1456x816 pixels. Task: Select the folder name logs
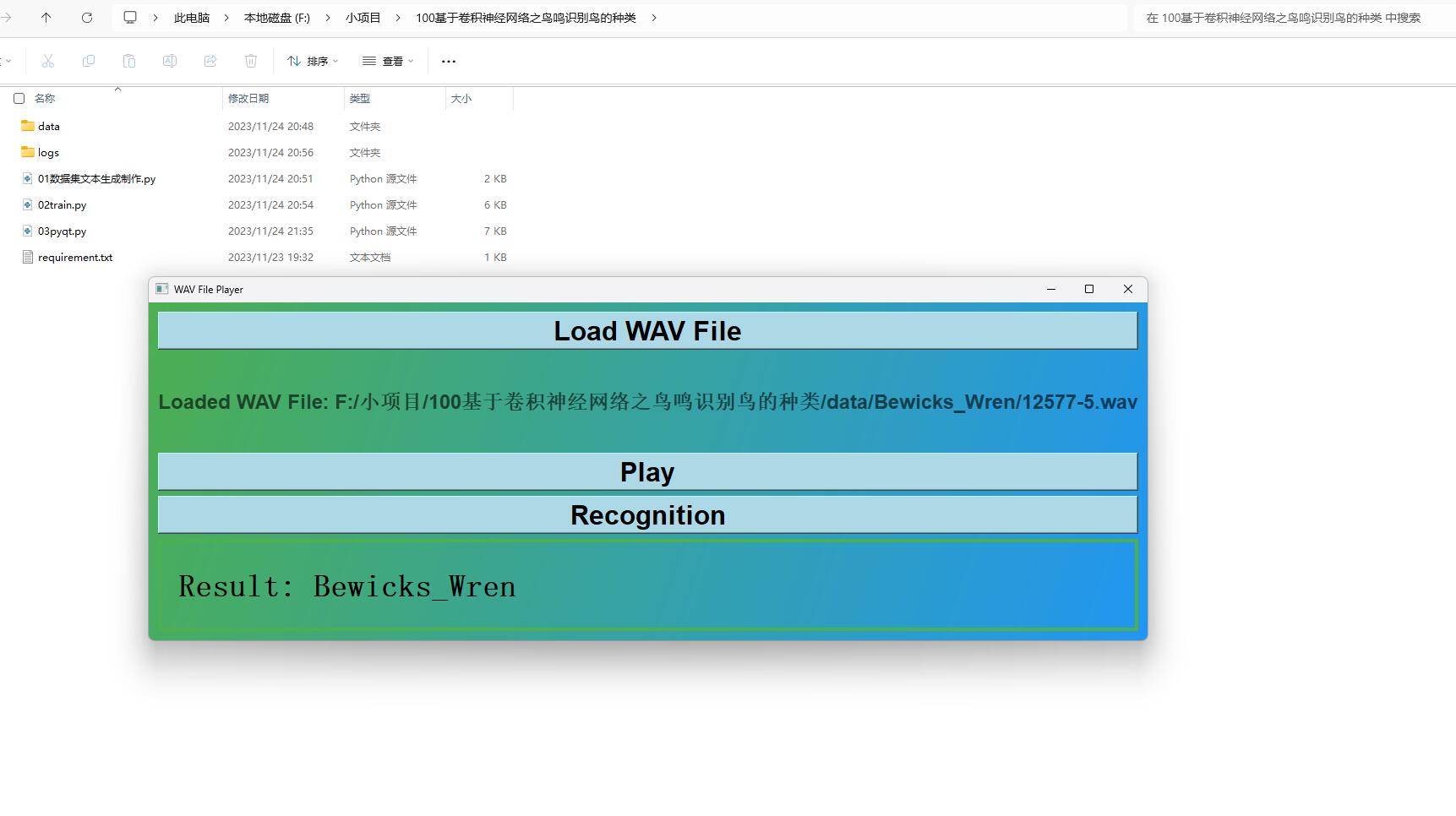coord(48,152)
